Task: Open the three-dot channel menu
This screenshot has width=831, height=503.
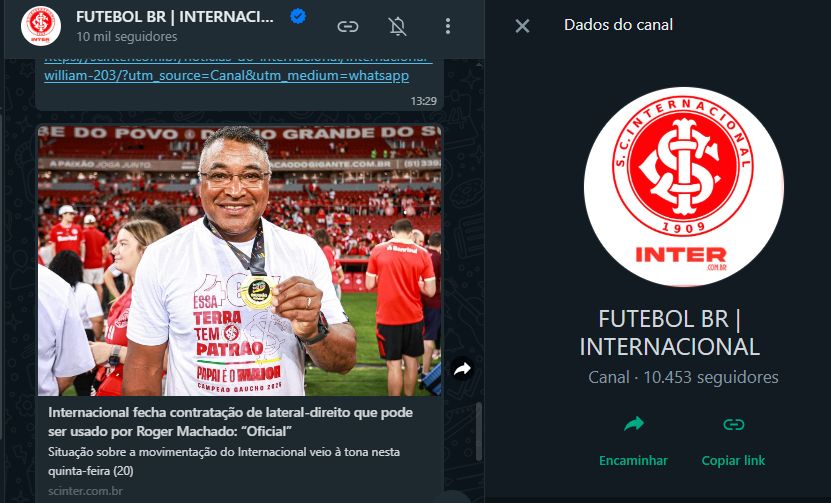Action: [448, 26]
